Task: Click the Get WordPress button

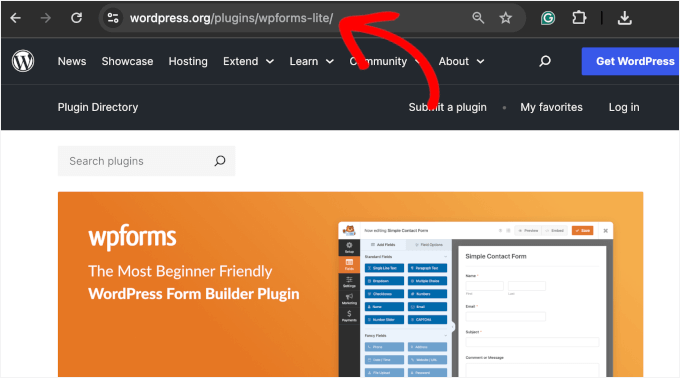Action: coord(631,61)
